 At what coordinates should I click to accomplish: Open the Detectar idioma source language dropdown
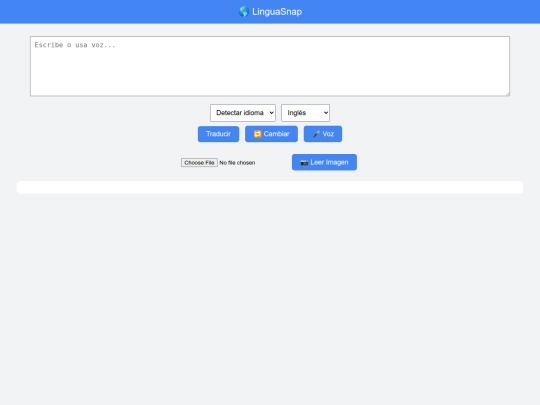pos(243,113)
